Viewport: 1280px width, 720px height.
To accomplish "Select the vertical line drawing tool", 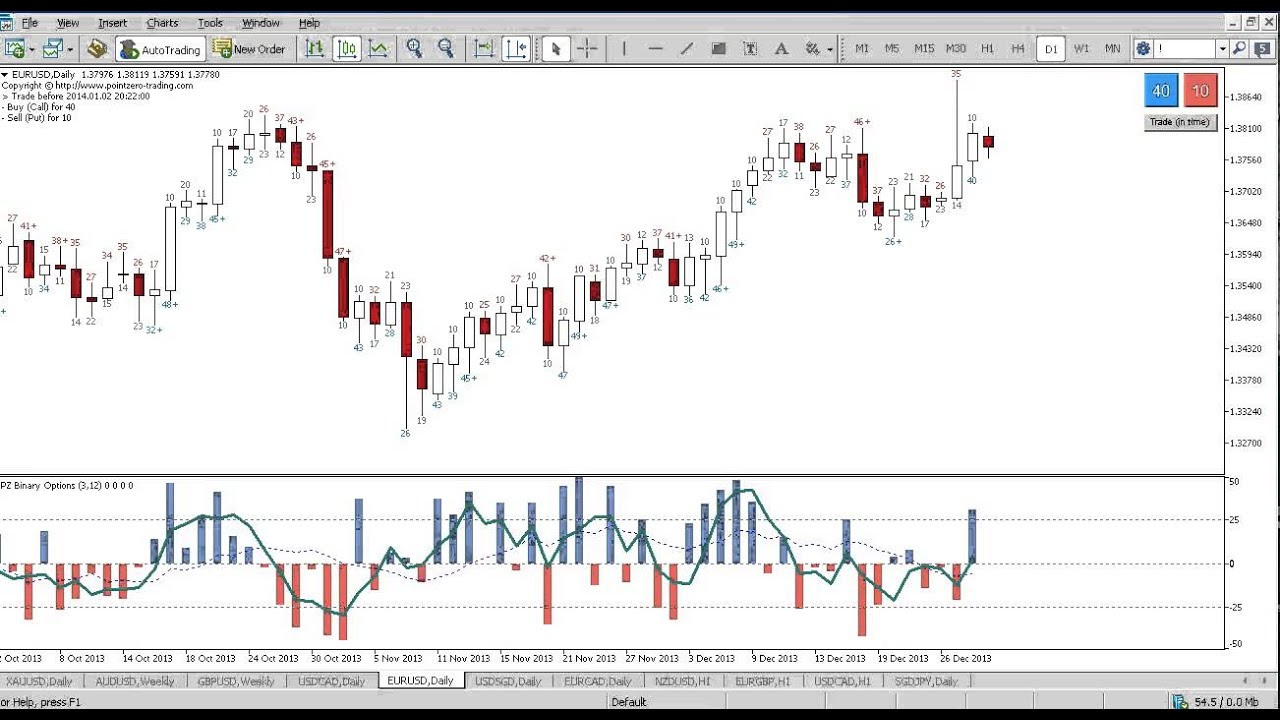I will coord(624,48).
